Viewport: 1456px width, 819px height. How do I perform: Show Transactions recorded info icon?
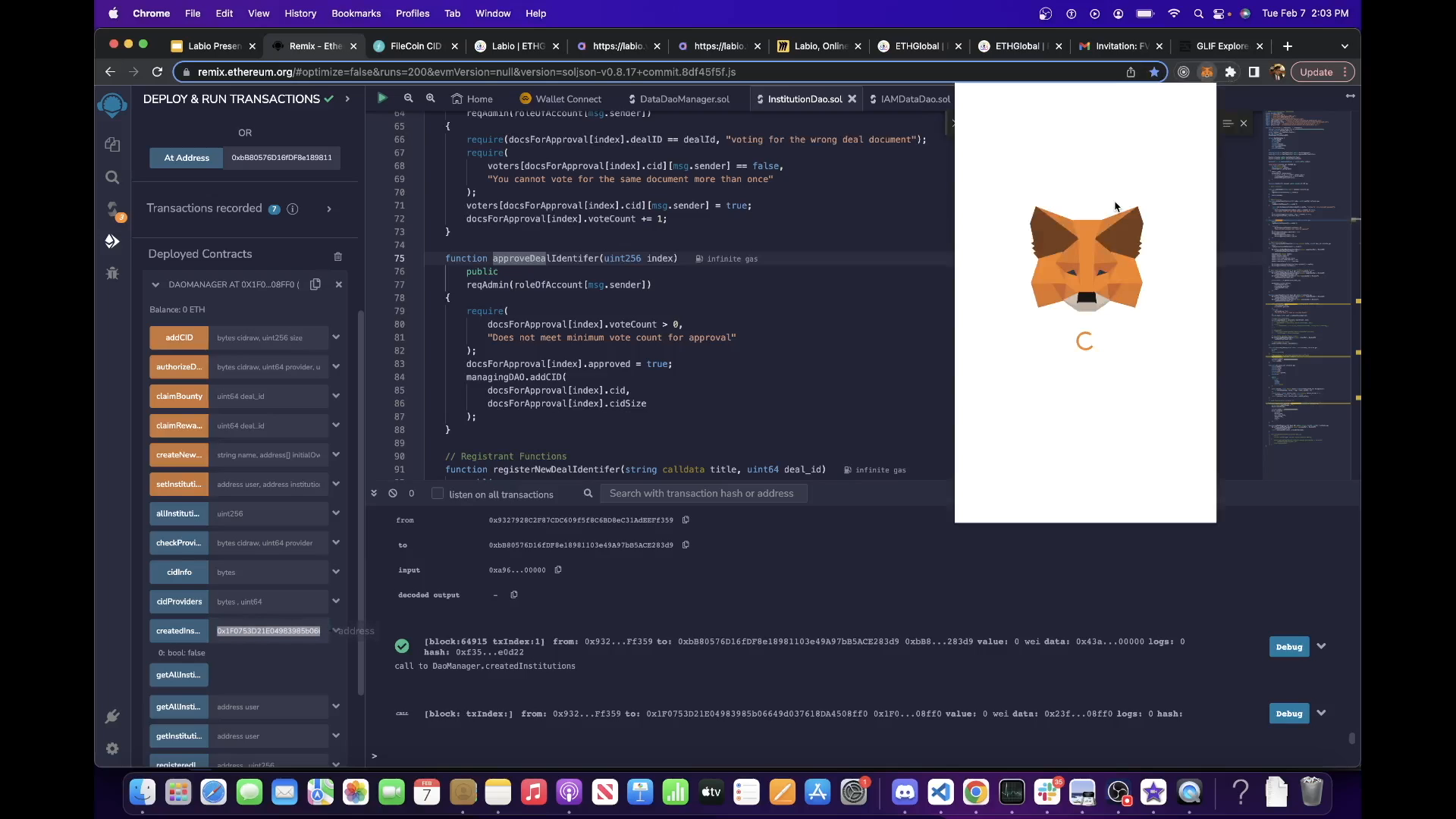pos(293,209)
